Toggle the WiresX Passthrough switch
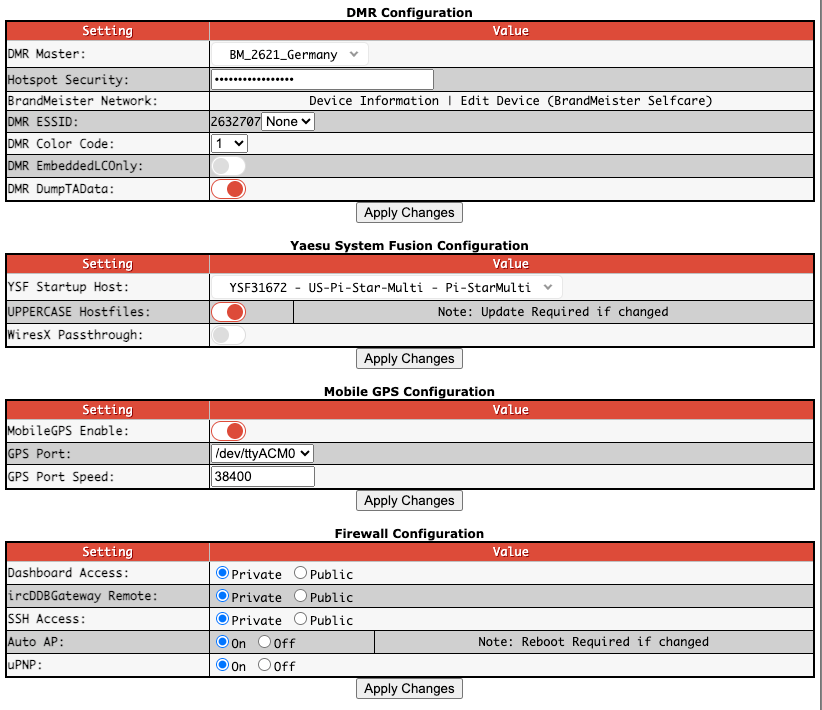The image size is (822, 710). [x=228, y=335]
